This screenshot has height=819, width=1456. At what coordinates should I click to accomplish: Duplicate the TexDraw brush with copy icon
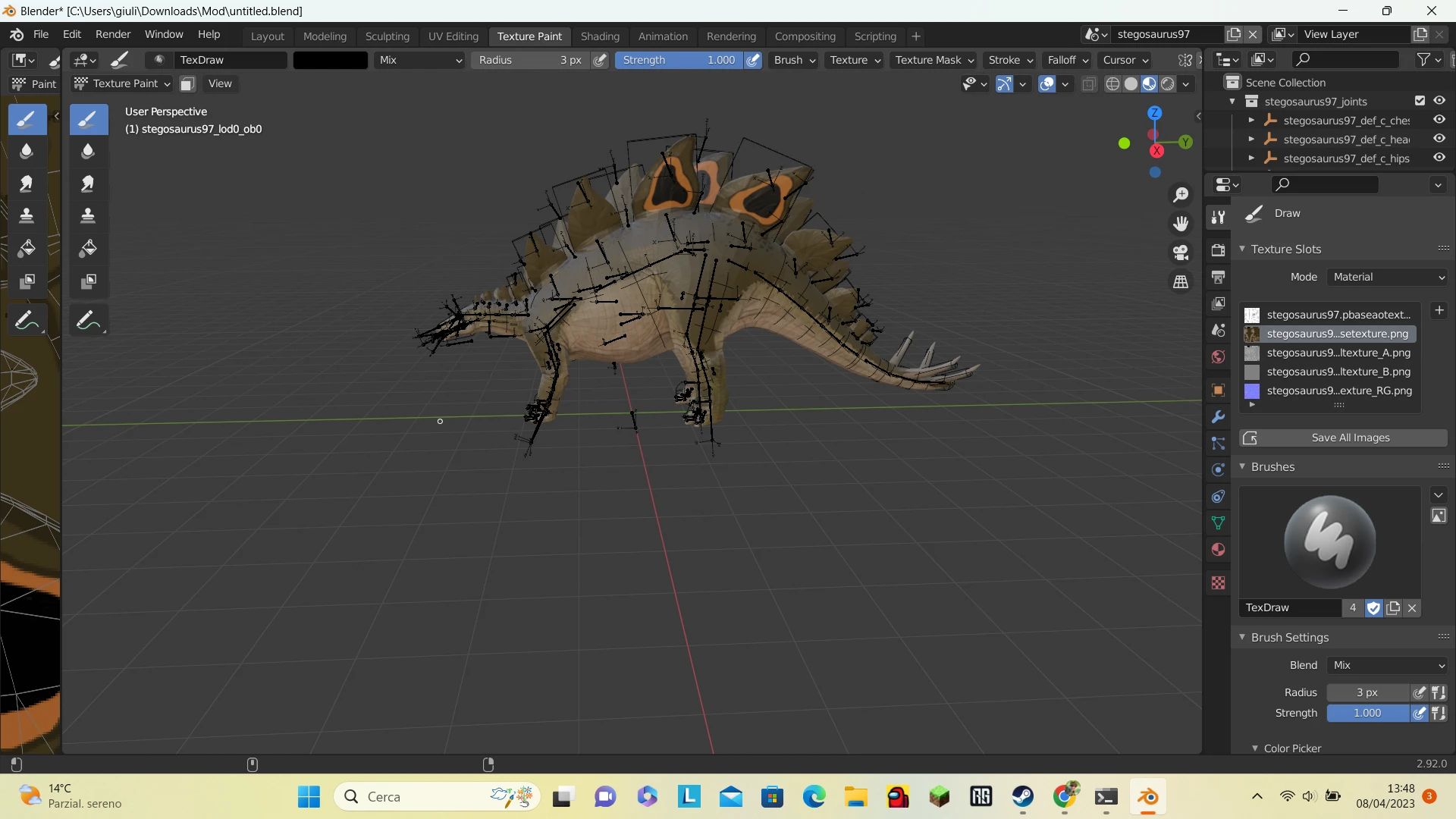[x=1393, y=607]
